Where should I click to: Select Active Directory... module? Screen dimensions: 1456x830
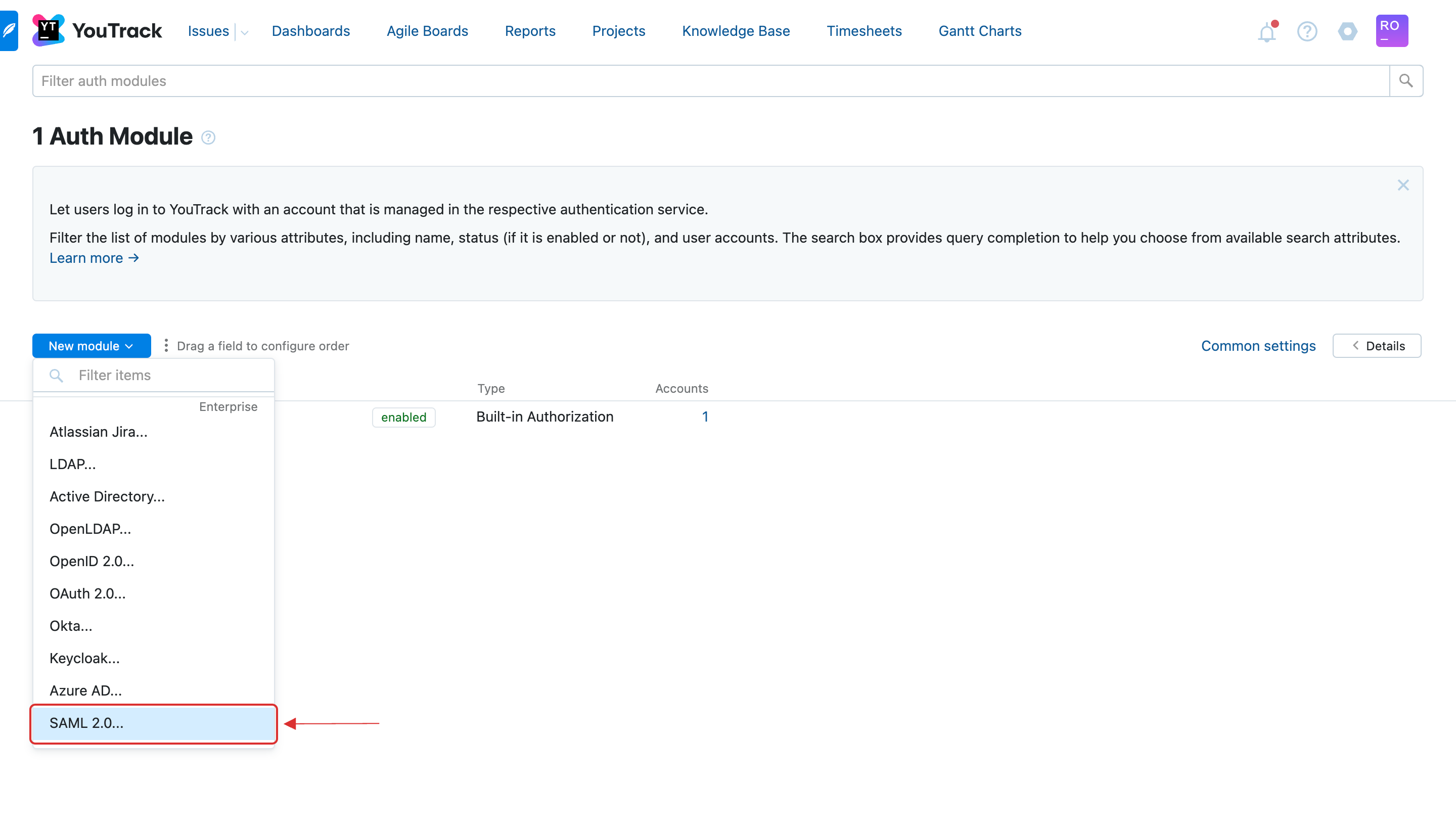[x=154, y=496]
